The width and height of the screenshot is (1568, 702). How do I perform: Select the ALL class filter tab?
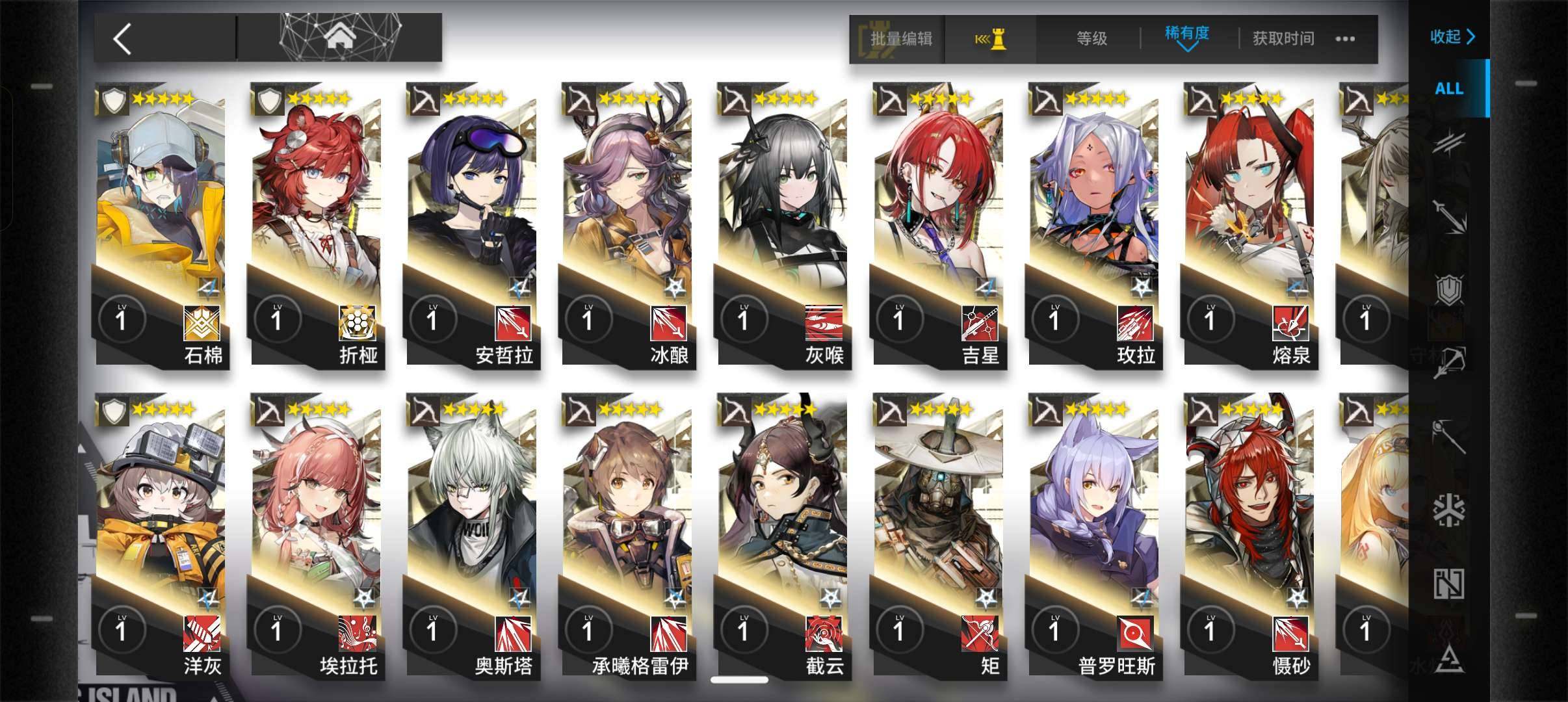click(1449, 88)
